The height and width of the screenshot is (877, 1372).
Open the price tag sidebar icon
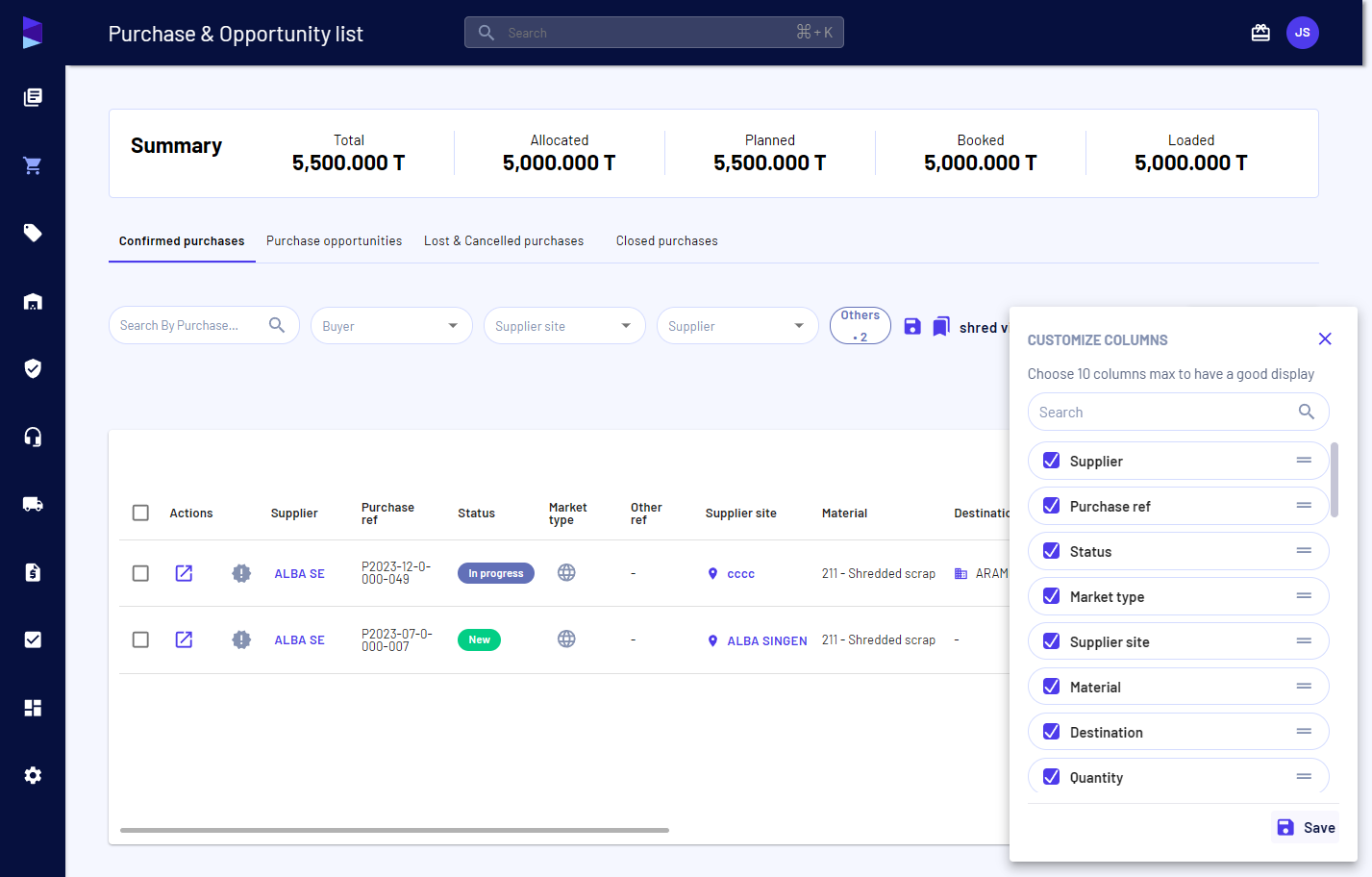pyautogui.click(x=33, y=233)
